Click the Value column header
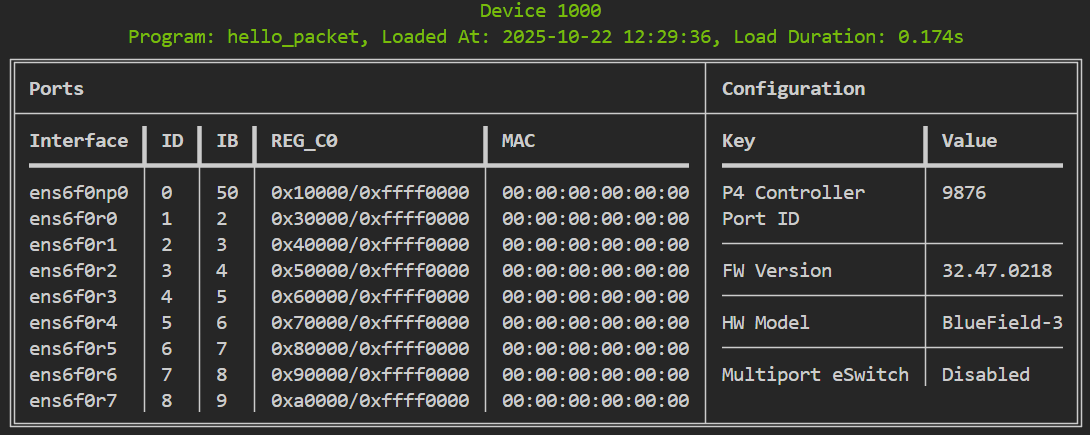Viewport: 1090px width, 435px height. (x=969, y=141)
